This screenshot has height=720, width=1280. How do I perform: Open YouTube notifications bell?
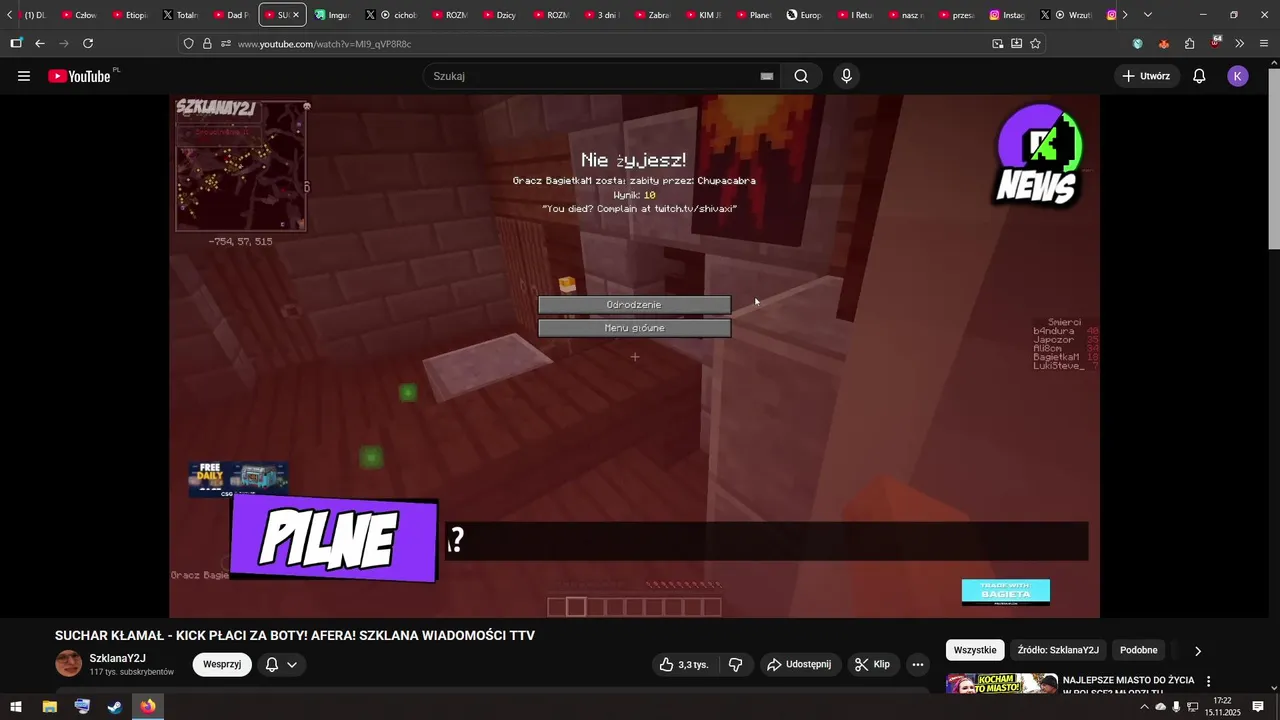coord(1199,76)
